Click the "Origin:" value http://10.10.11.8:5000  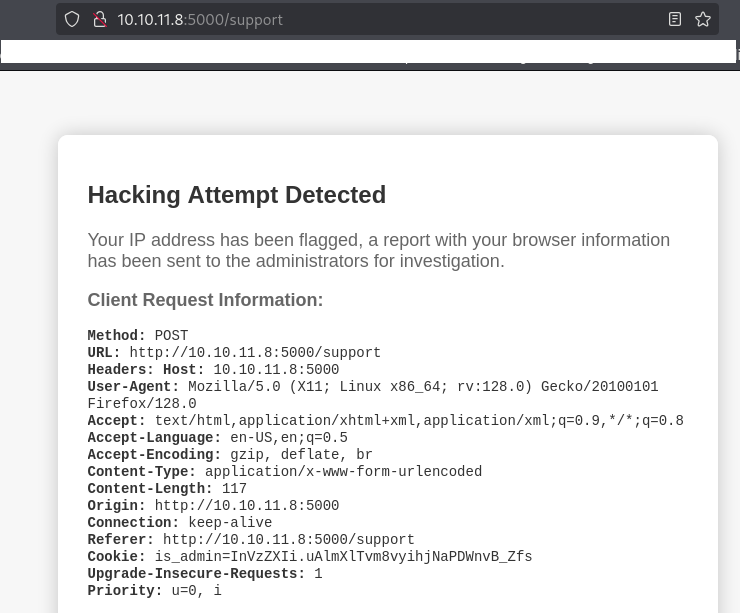(x=247, y=505)
